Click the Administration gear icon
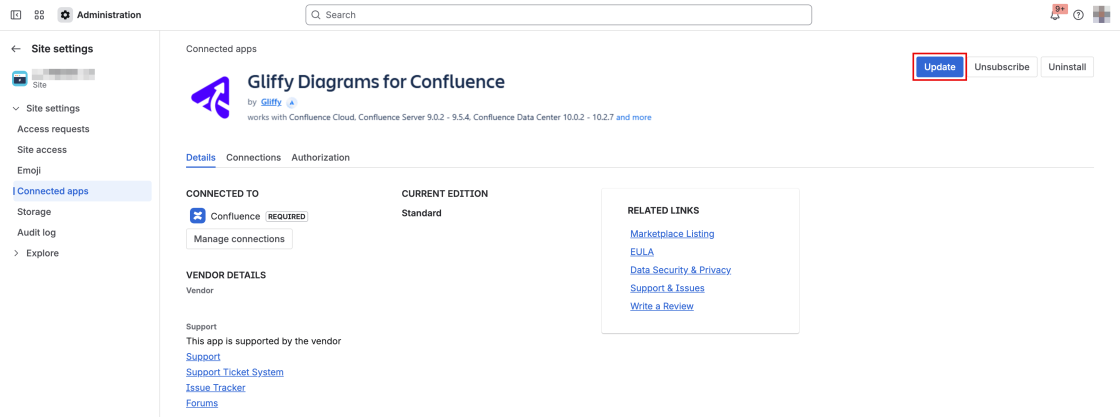This screenshot has width=1120, height=417. click(65, 15)
